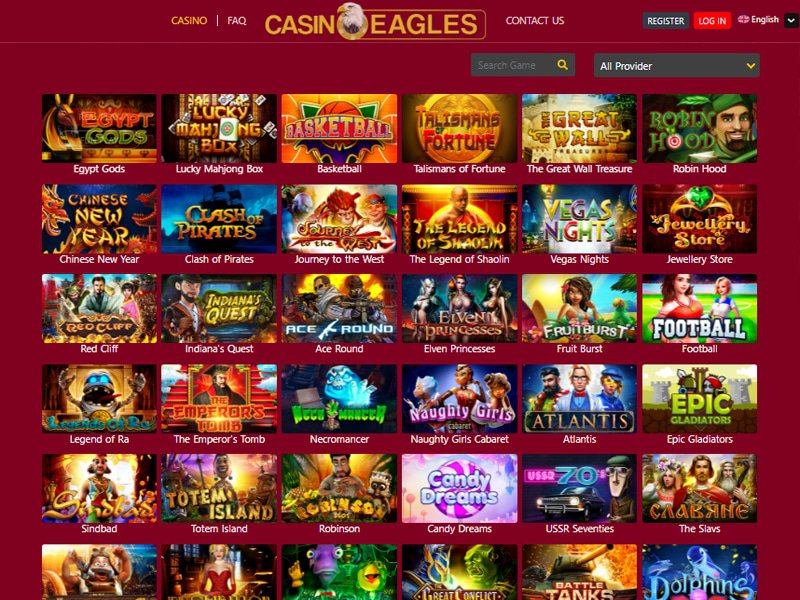Select the Epic Gladiators game
The width and height of the screenshot is (800, 600).
tap(699, 398)
